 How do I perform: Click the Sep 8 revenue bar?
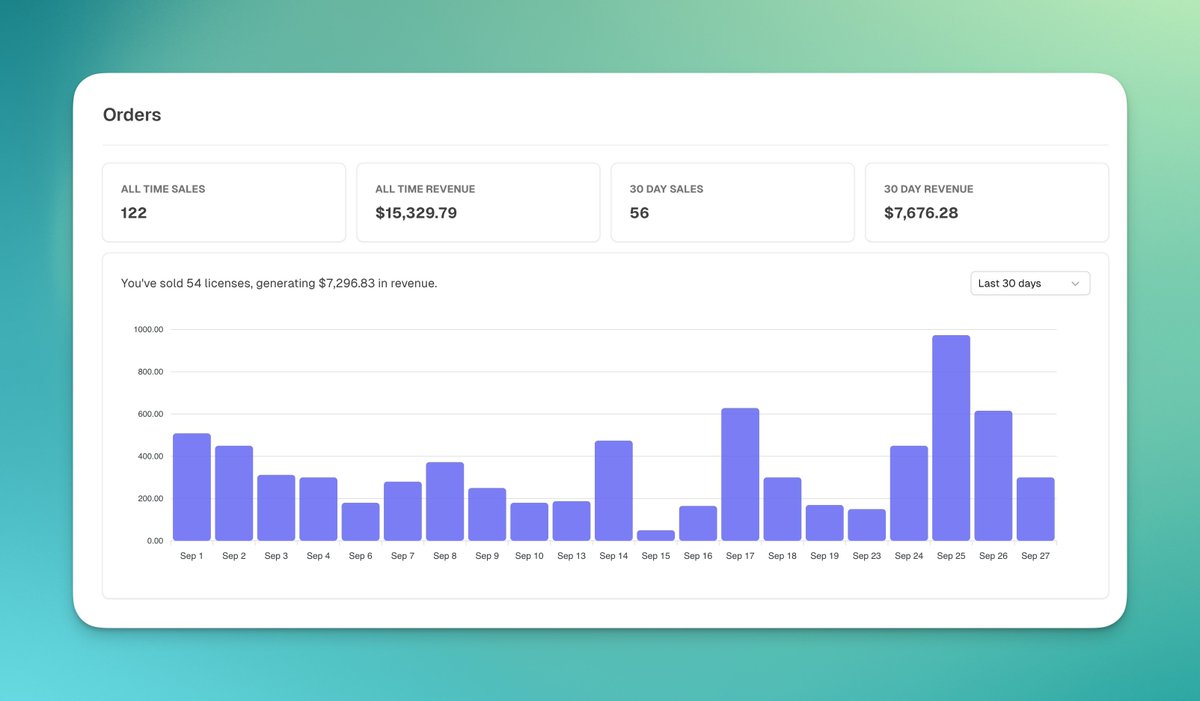[x=445, y=501]
